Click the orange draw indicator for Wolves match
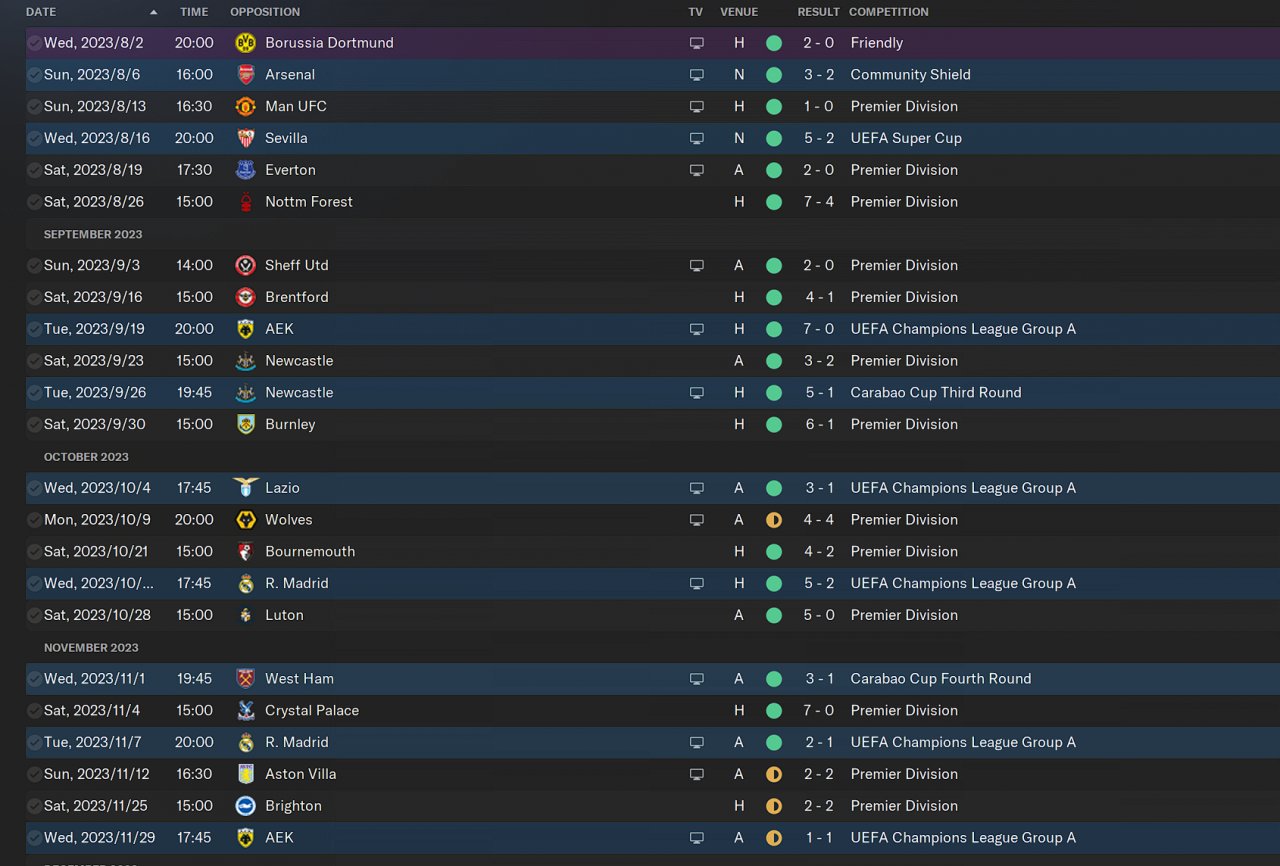The image size is (1280, 866). coord(773,520)
